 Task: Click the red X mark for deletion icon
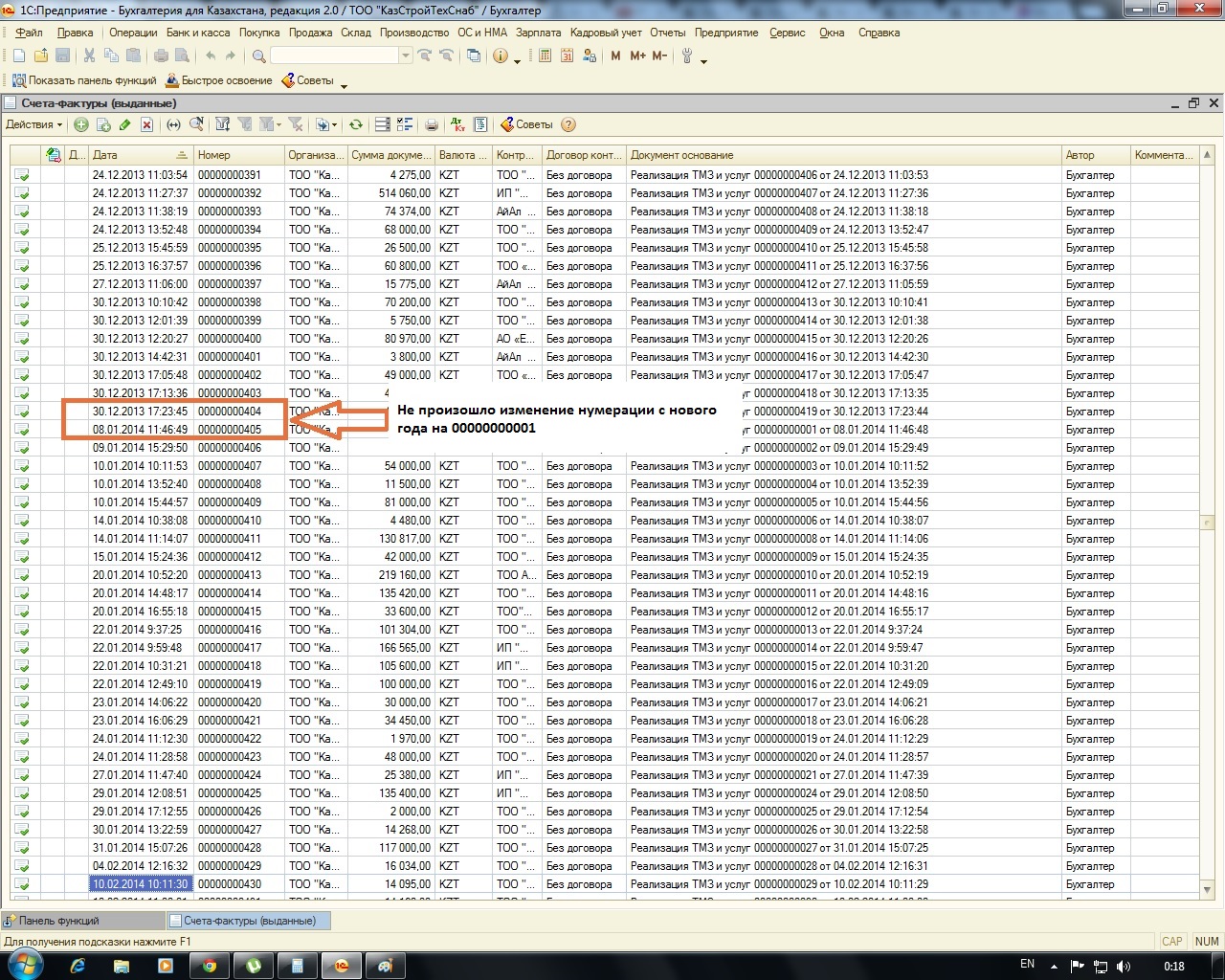pos(147,124)
